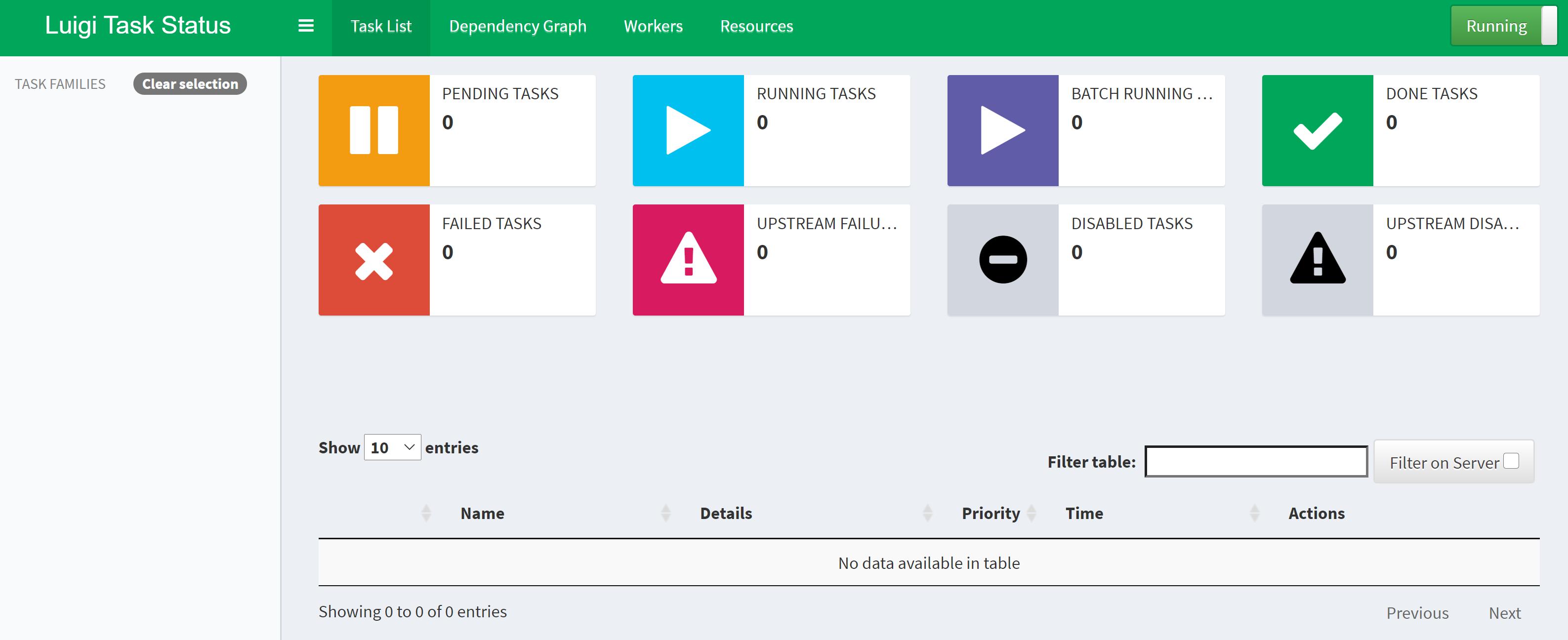Focus the Filter table input field
This screenshot has height=640, width=1568.
click(x=1256, y=462)
